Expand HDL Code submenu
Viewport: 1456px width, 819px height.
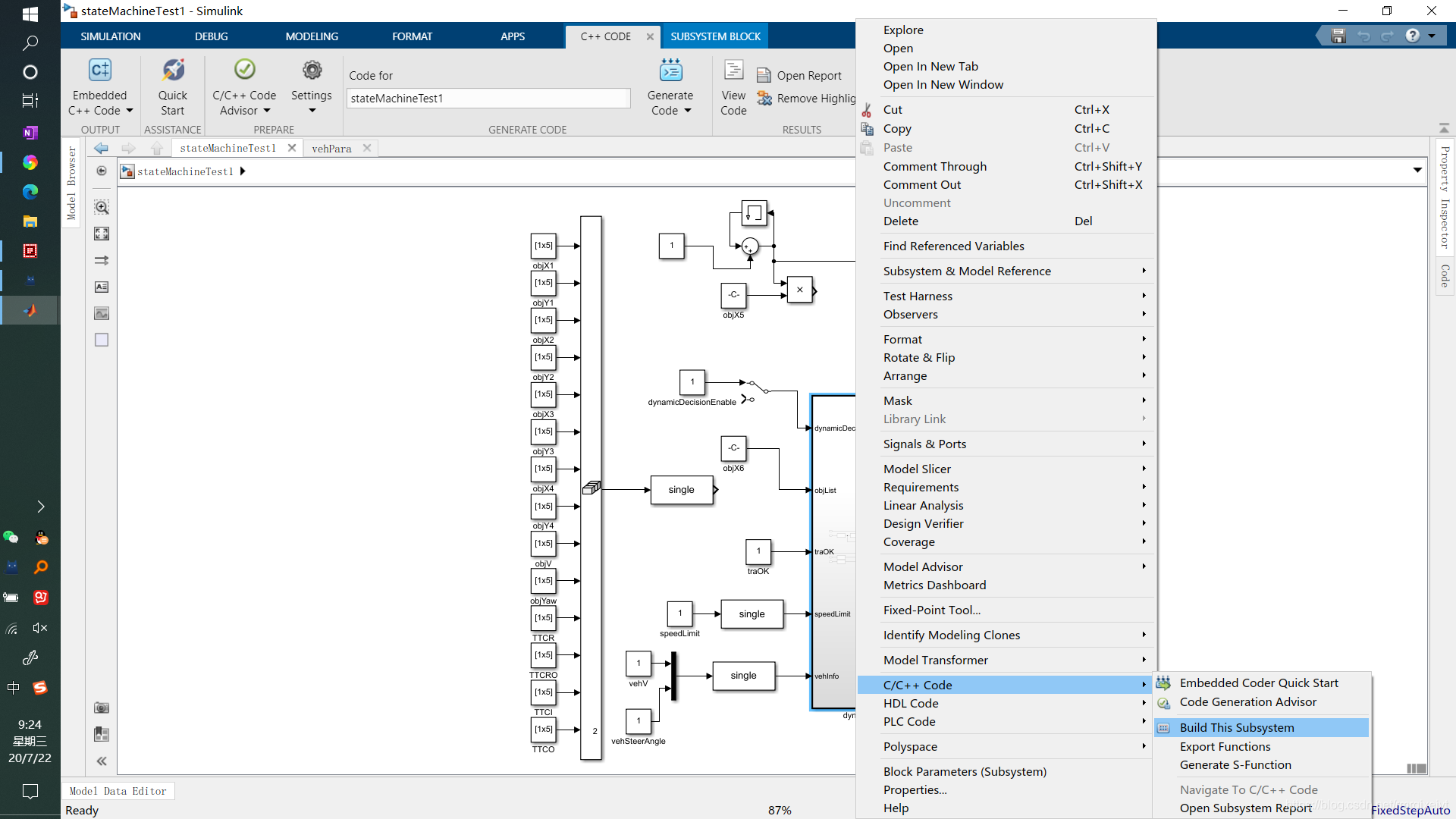click(x=1006, y=704)
